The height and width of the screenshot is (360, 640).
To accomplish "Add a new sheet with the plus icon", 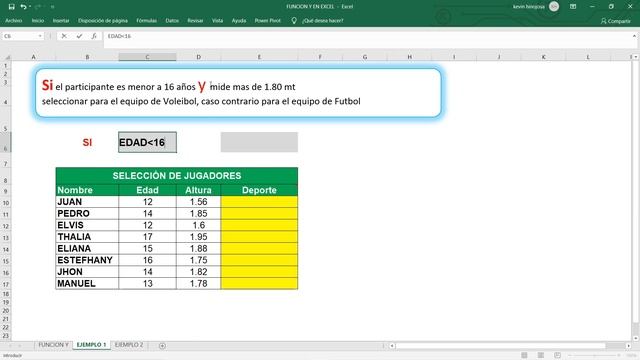I will click(x=162, y=346).
